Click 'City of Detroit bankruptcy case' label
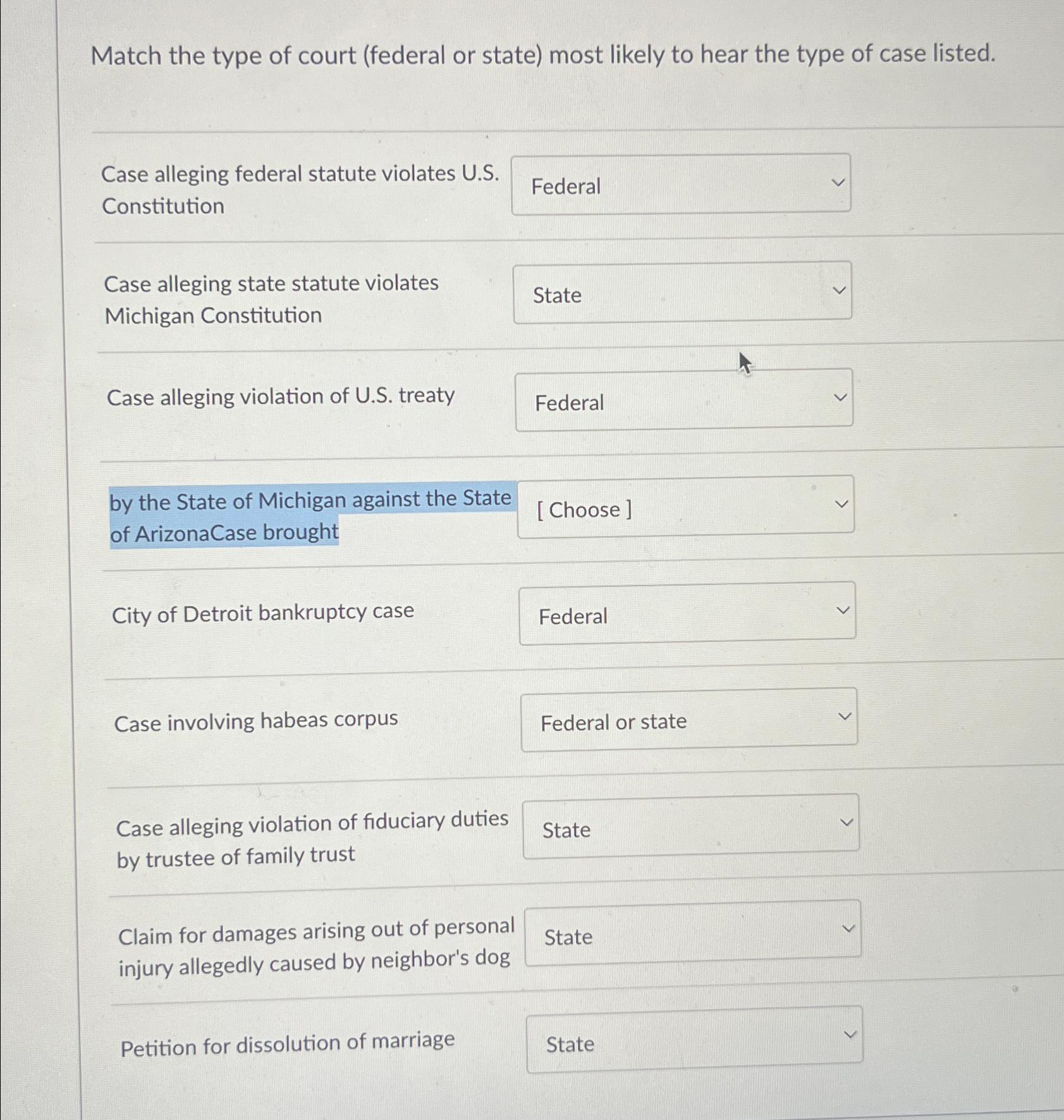Screen dimensions: 1064x1120 click(263, 611)
